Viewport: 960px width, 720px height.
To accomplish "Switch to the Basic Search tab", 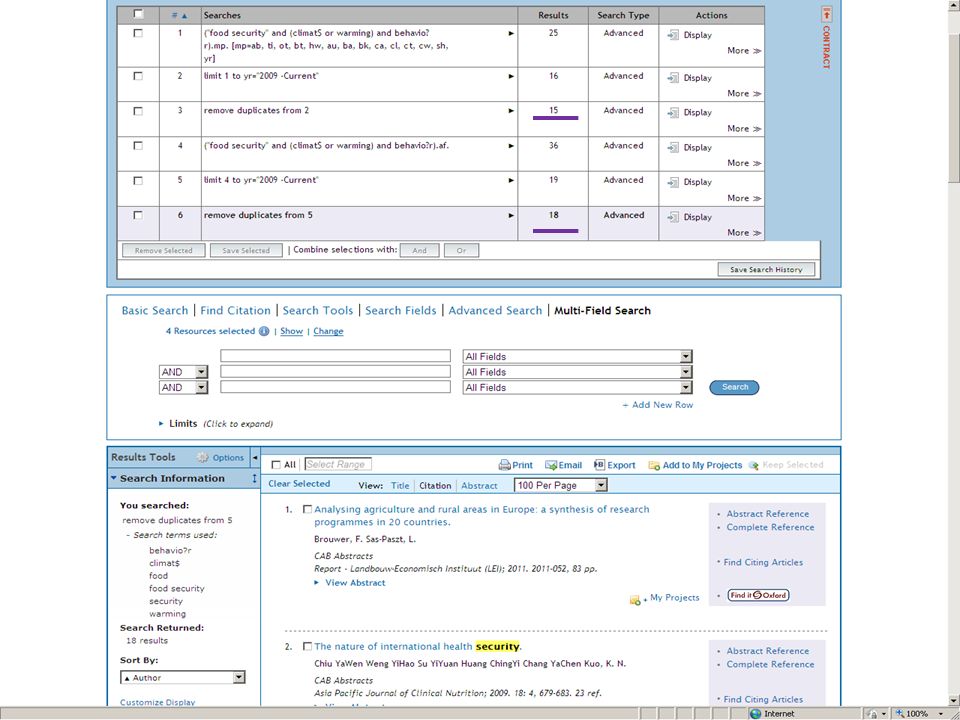I will tap(155, 310).
